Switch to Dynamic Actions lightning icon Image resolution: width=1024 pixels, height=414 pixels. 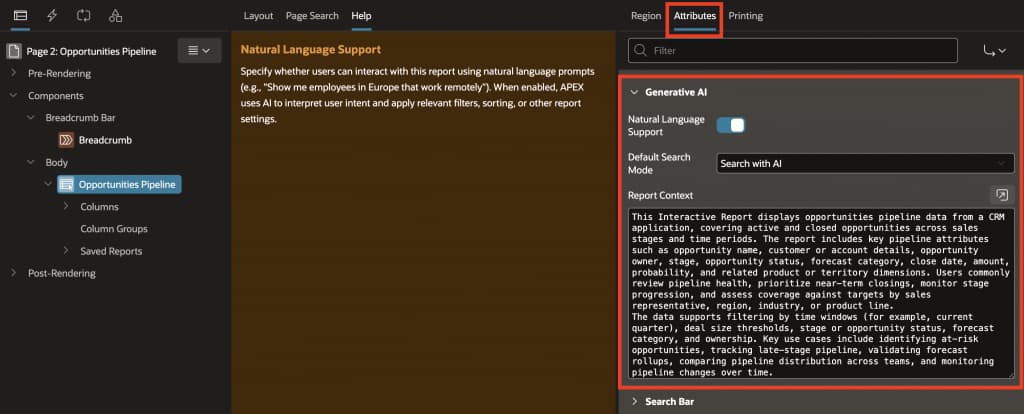(52, 16)
